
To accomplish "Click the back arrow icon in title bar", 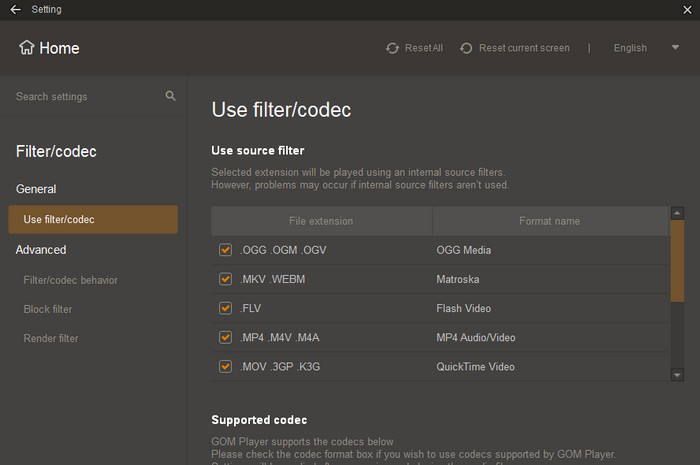I will (15, 10).
